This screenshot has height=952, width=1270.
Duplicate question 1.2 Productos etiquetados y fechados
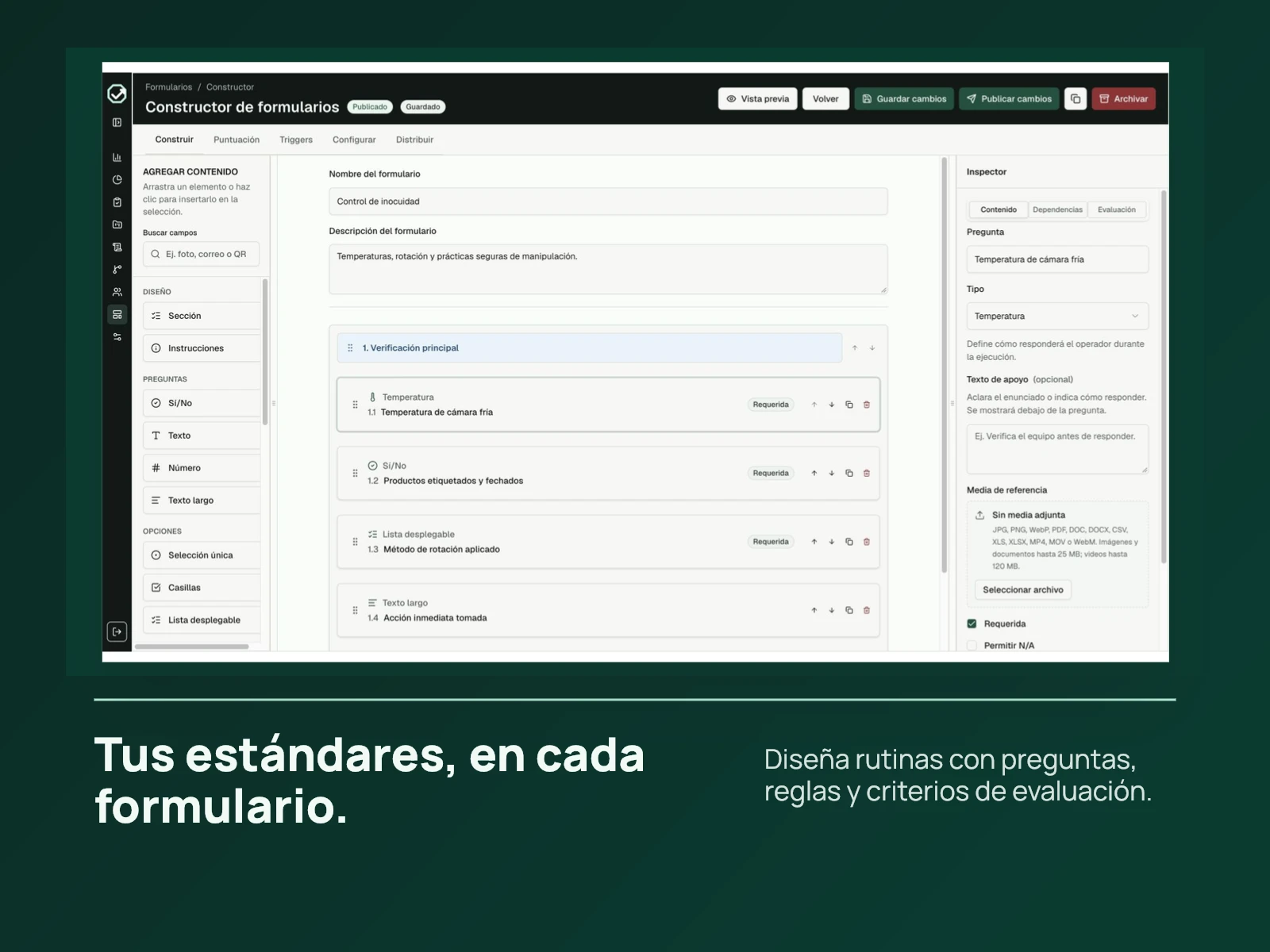click(x=849, y=474)
